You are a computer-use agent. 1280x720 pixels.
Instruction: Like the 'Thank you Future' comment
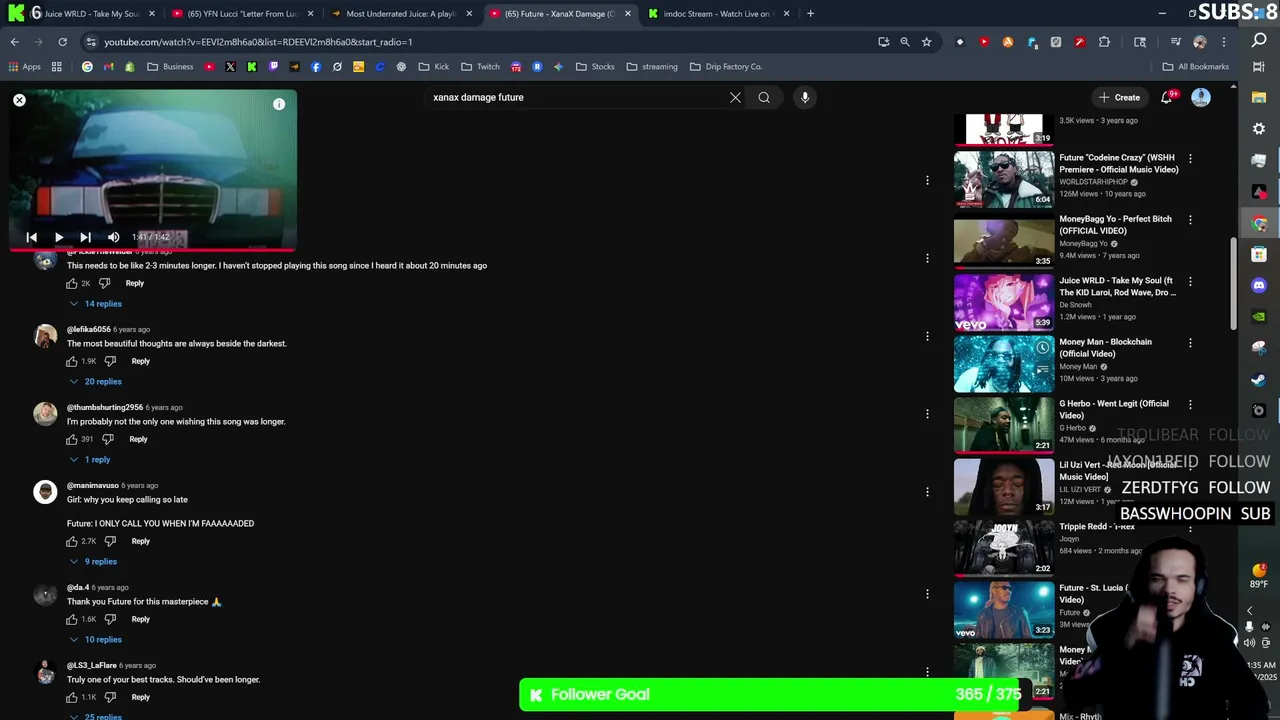coord(72,619)
